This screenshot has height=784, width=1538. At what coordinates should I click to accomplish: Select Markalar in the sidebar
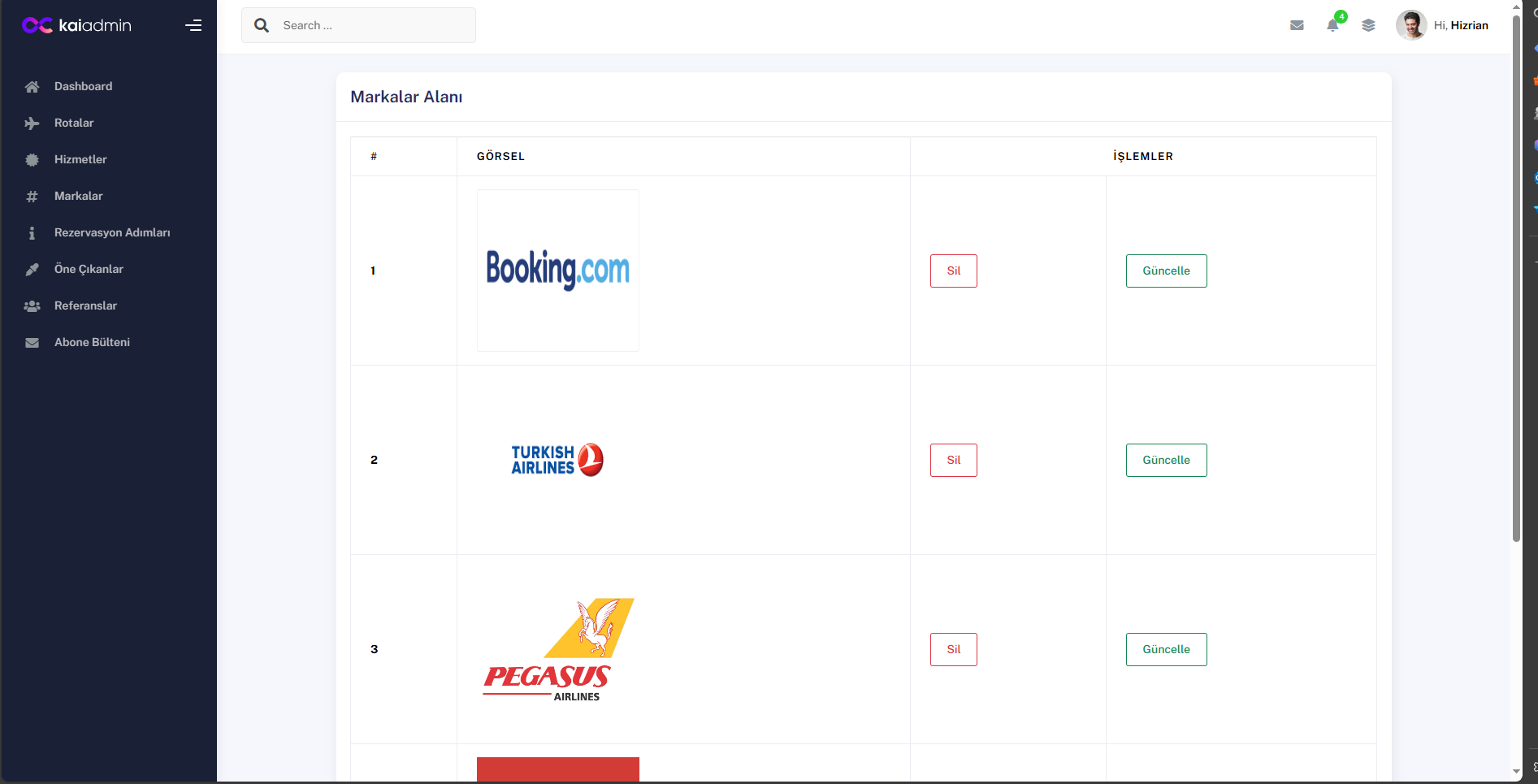[78, 196]
